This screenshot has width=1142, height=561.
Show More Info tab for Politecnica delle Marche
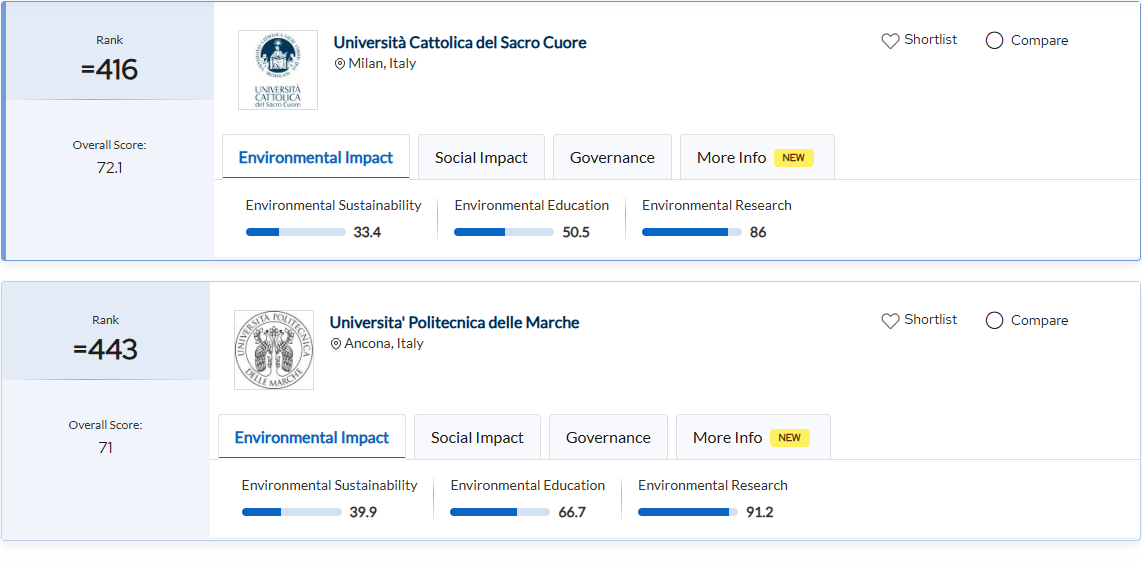click(x=752, y=438)
